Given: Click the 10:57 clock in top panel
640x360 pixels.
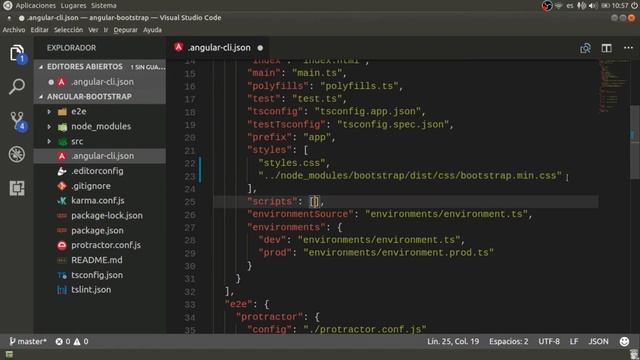Looking at the screenshot, I should (620, 6).
